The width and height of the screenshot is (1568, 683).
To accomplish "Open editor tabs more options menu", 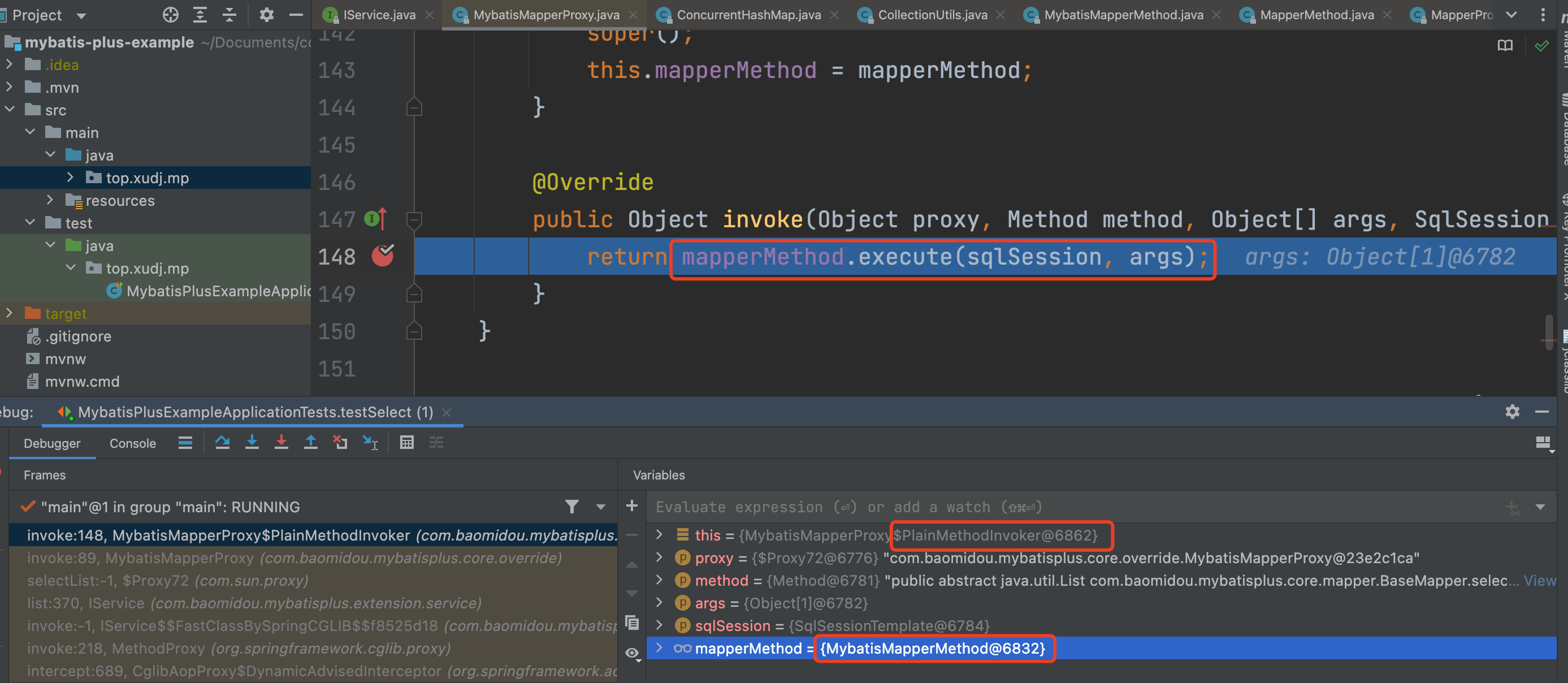I will [1543, 15].
